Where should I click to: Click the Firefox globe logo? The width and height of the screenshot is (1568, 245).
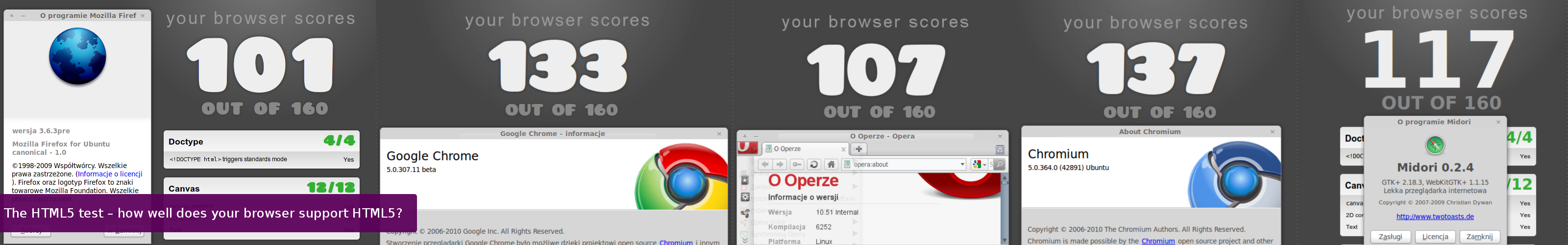click(x=78, y=57)
